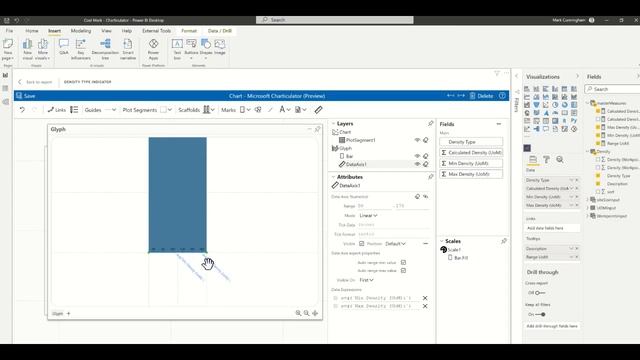Zoom out on Glyph canvas
The width and height of the screenshot is (640, 360).
(307, 313)
